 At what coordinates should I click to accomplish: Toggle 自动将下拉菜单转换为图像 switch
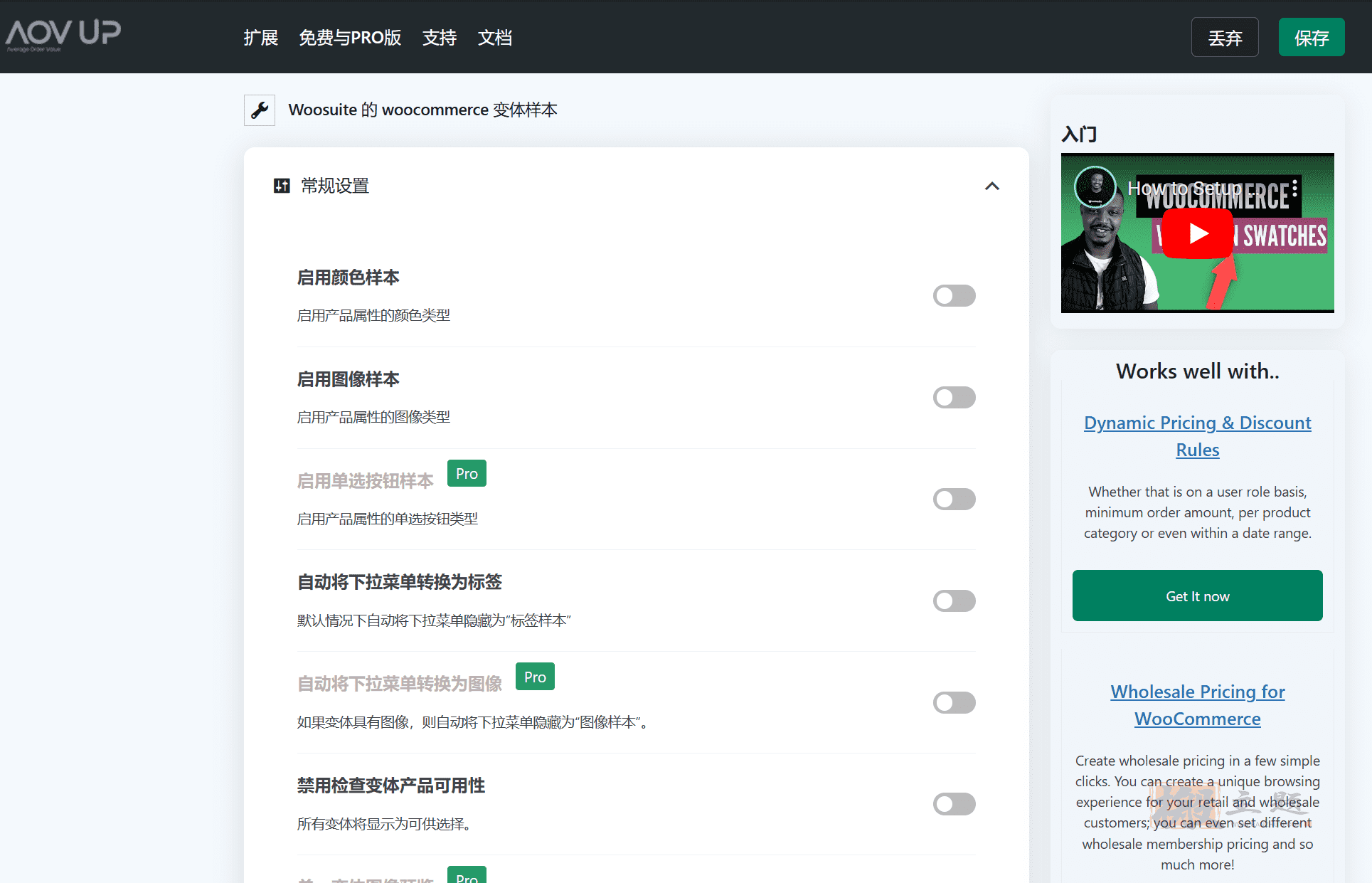(954, 703)
